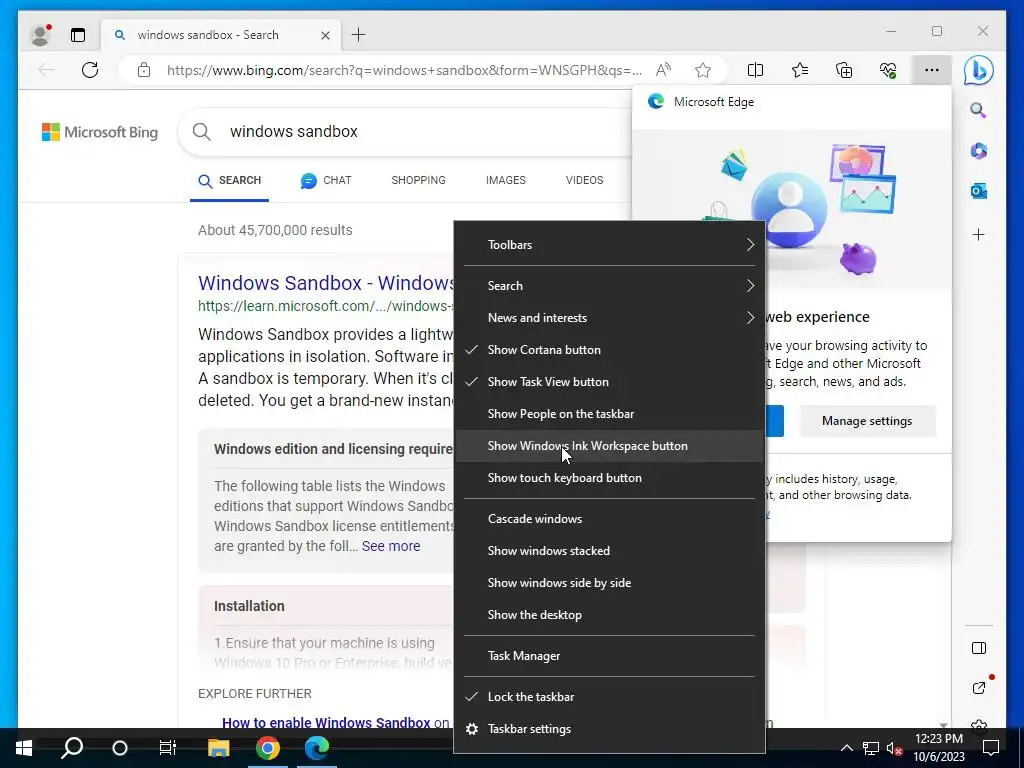The image size is (1024, 768).
Task: Open the Windows Sandbox result title link
Action: (326, 283)
